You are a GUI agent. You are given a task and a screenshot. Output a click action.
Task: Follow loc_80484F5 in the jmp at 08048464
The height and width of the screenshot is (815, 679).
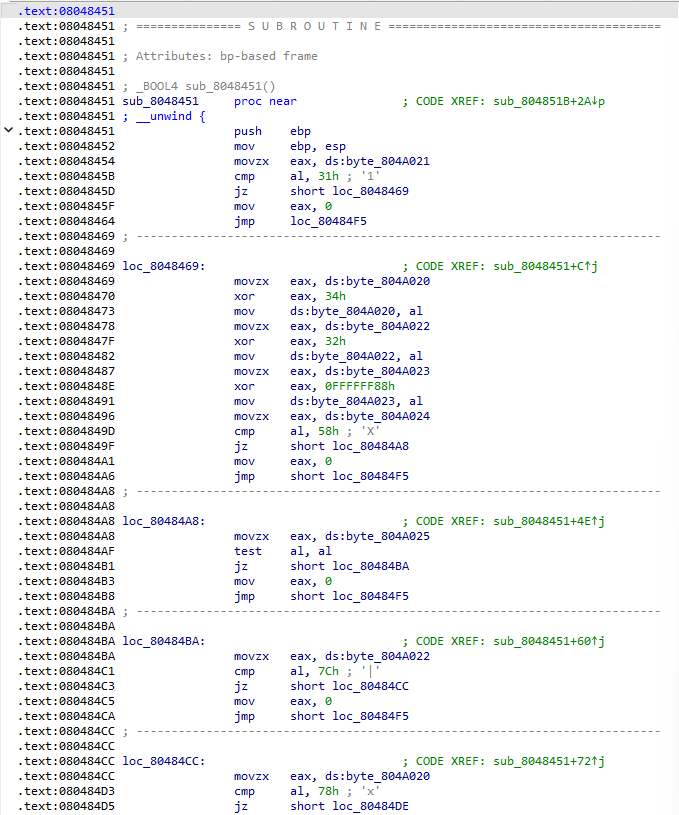click(x=329, y=221)
